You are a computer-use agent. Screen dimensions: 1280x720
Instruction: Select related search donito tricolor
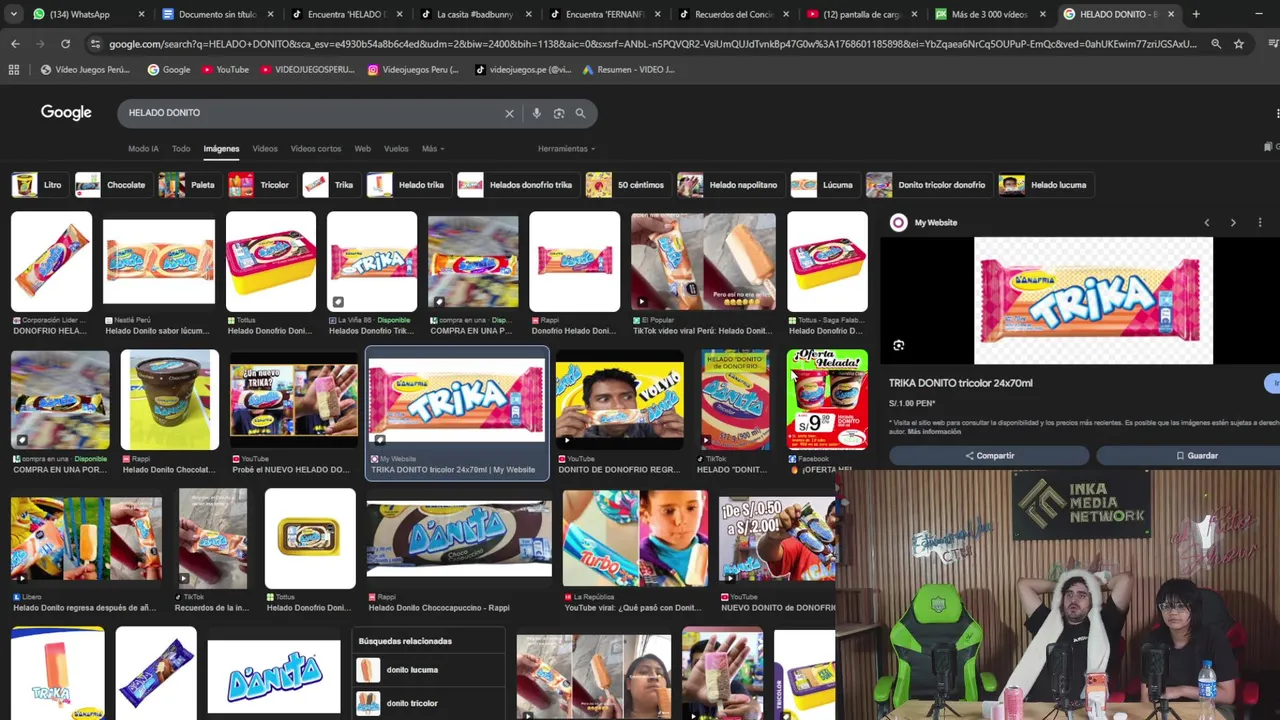(430, 703)
